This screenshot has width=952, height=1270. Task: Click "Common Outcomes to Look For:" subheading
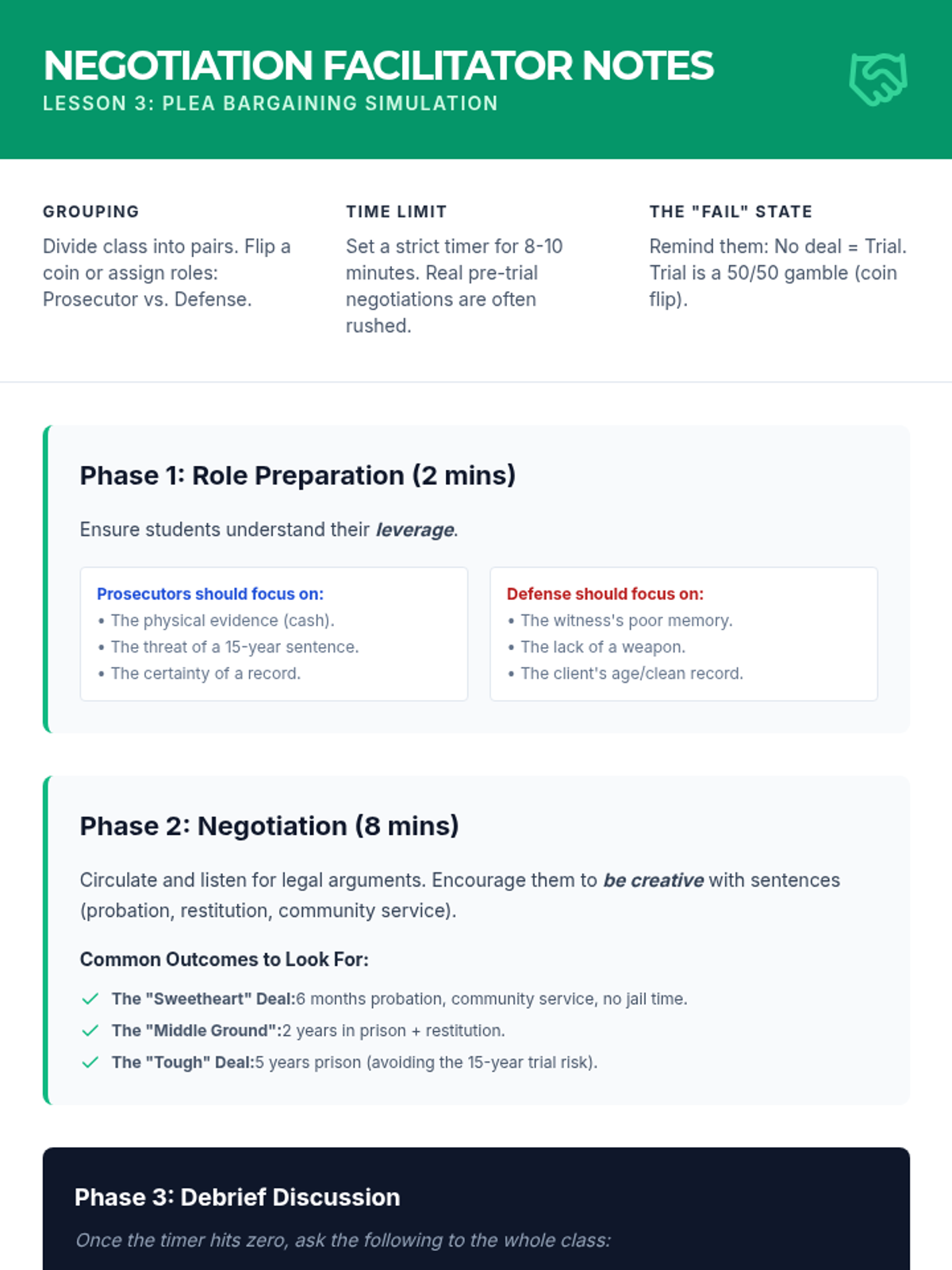point(225,960)
